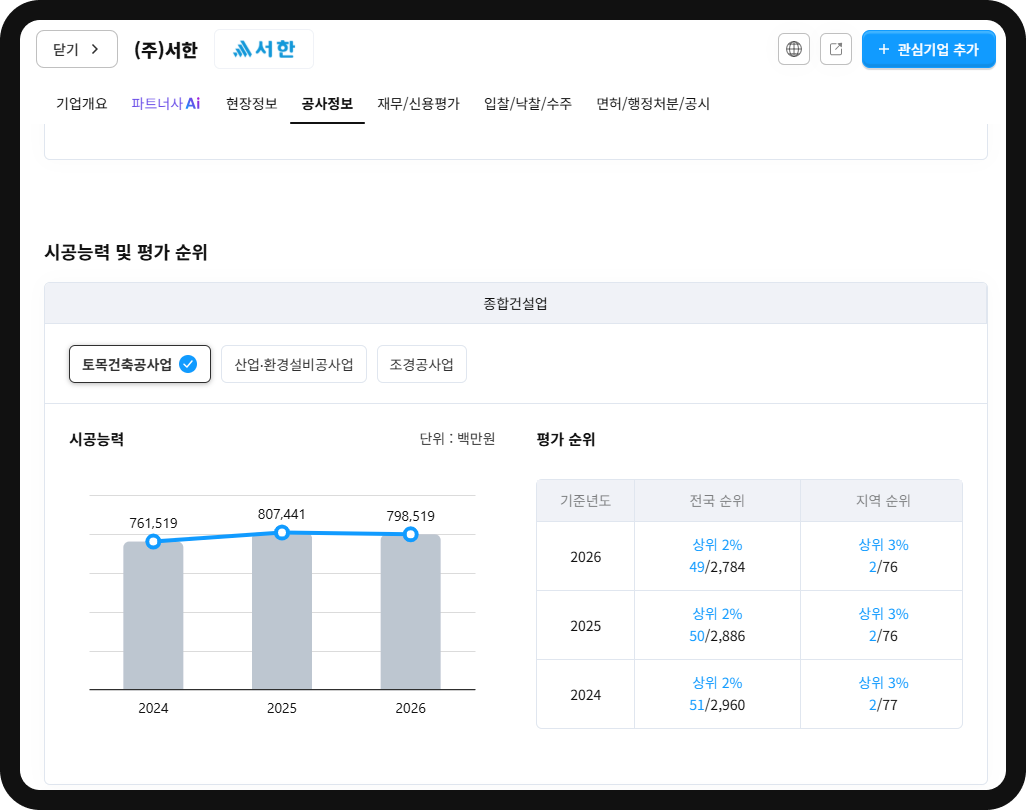Click the 닫기 close panel button

point(77,49)
